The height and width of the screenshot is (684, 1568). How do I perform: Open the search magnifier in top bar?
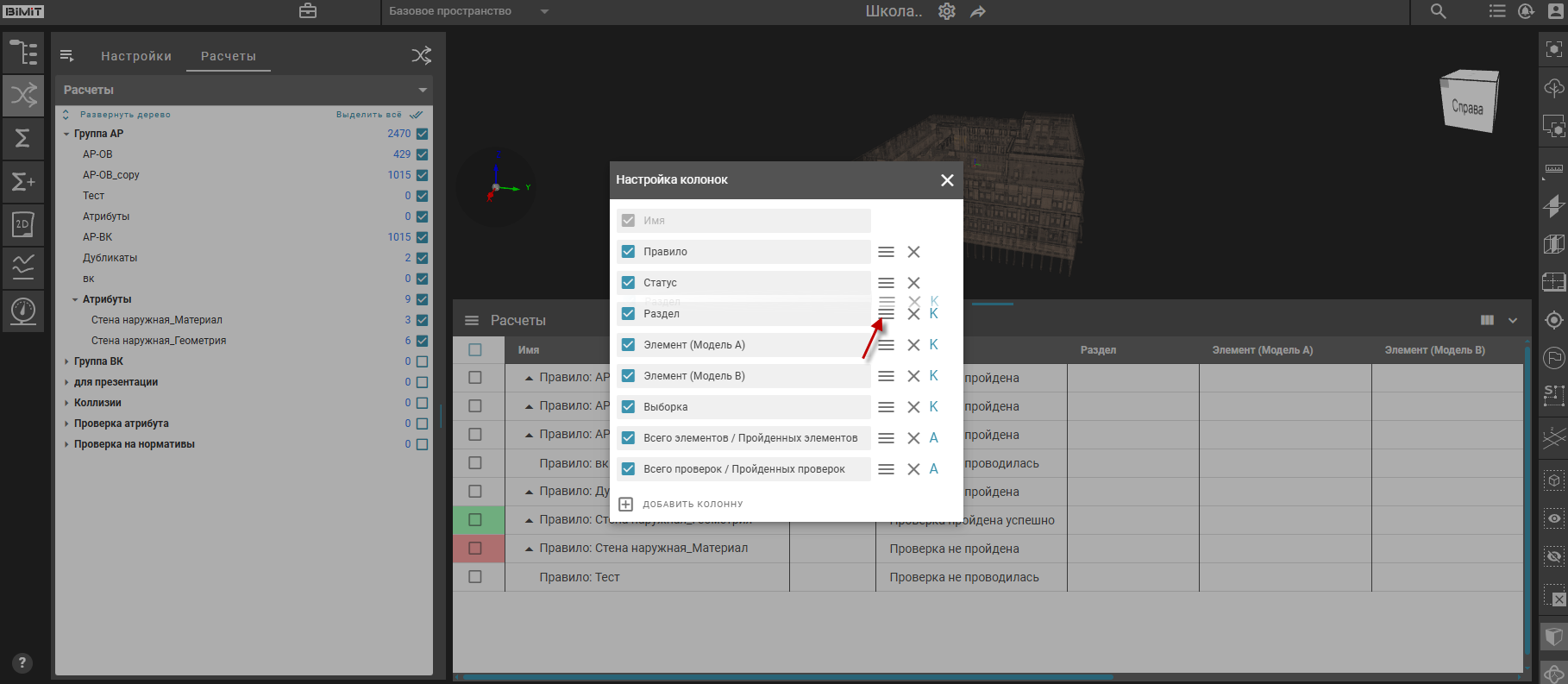coord(1438,11)
